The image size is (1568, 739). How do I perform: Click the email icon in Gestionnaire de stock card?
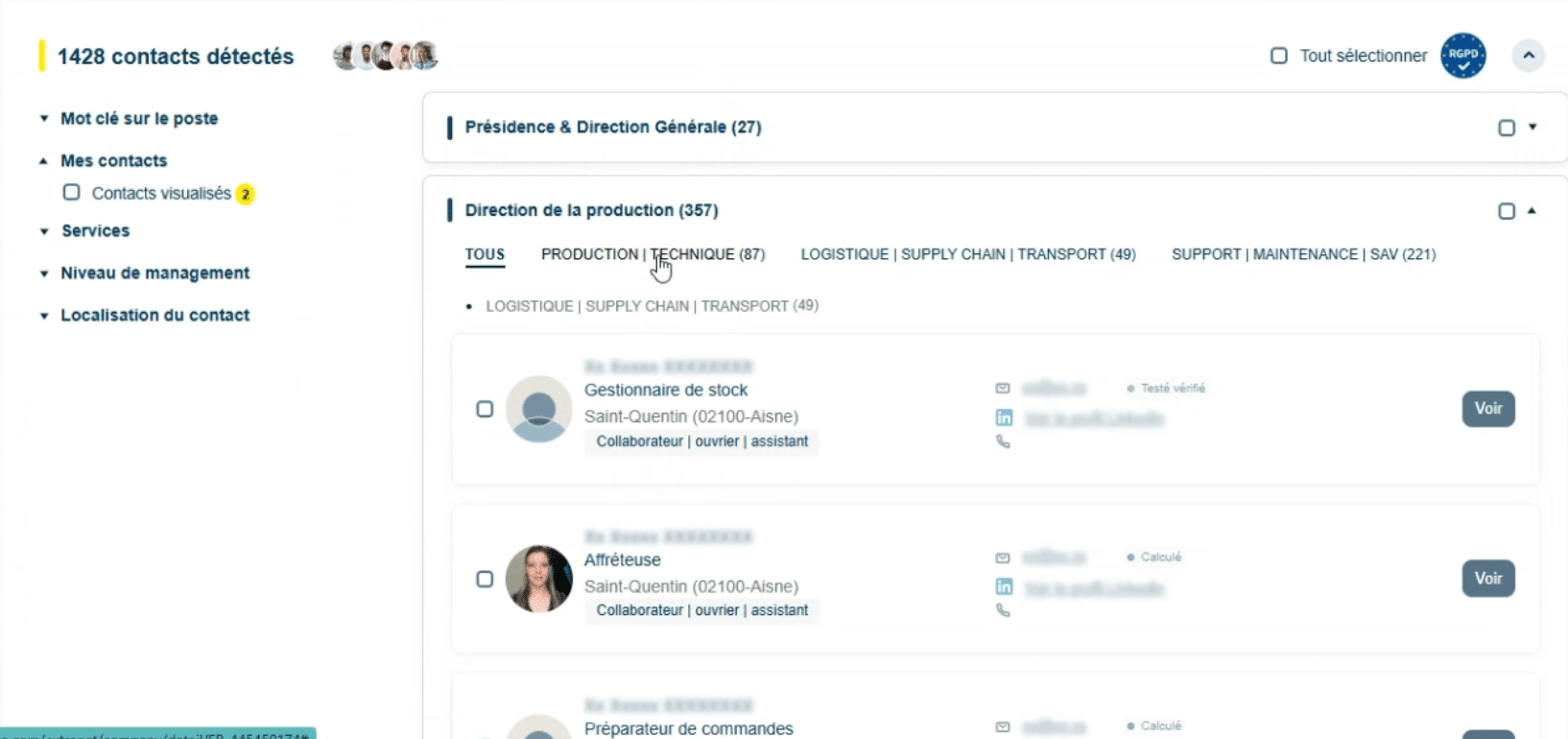(1003, 389)
